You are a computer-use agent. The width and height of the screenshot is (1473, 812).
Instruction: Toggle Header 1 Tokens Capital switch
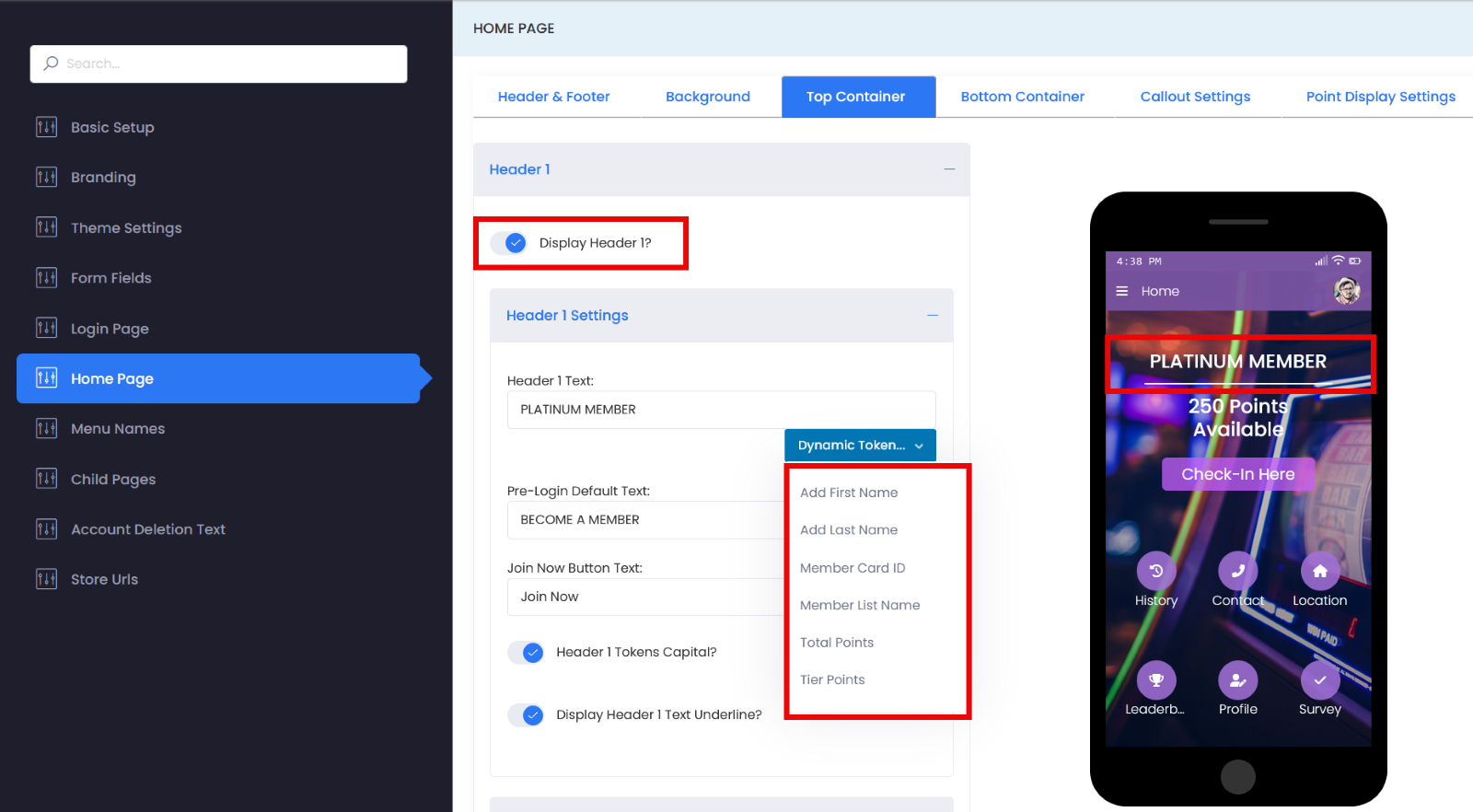(x=526, y=653)
